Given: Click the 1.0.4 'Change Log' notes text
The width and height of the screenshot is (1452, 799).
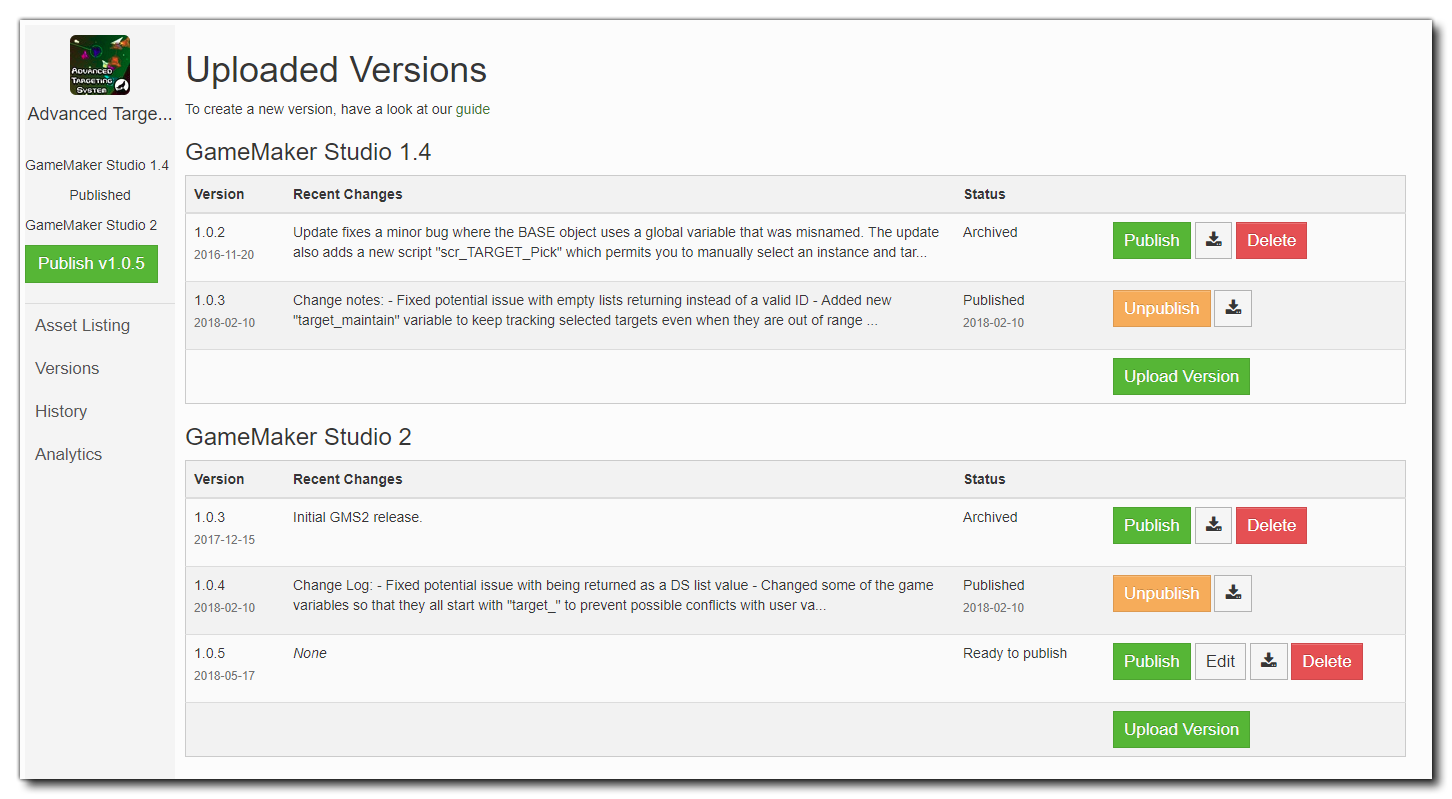Looking at the screenshot, I should 613,595.
